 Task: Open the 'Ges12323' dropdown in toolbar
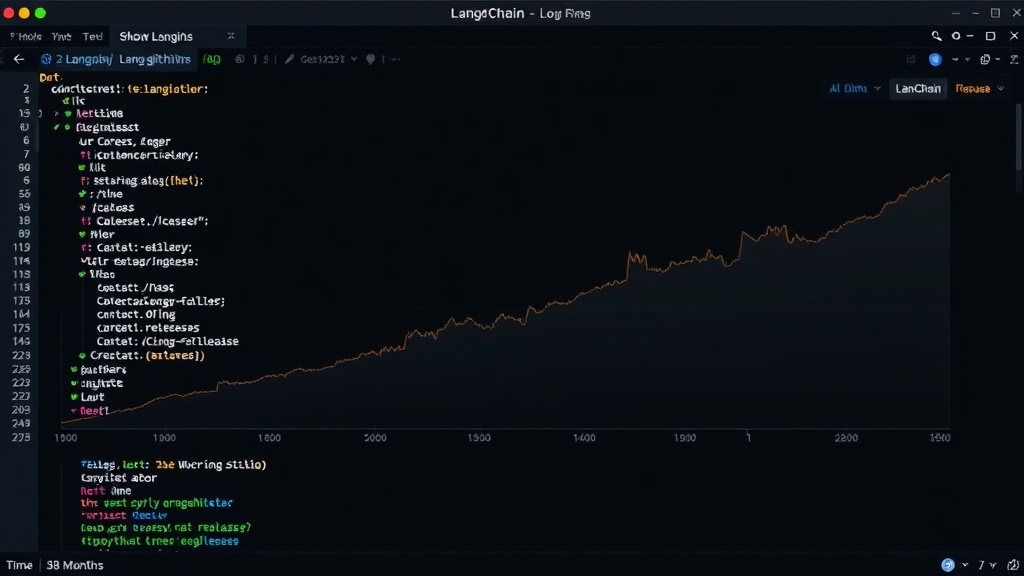point(328,59)
